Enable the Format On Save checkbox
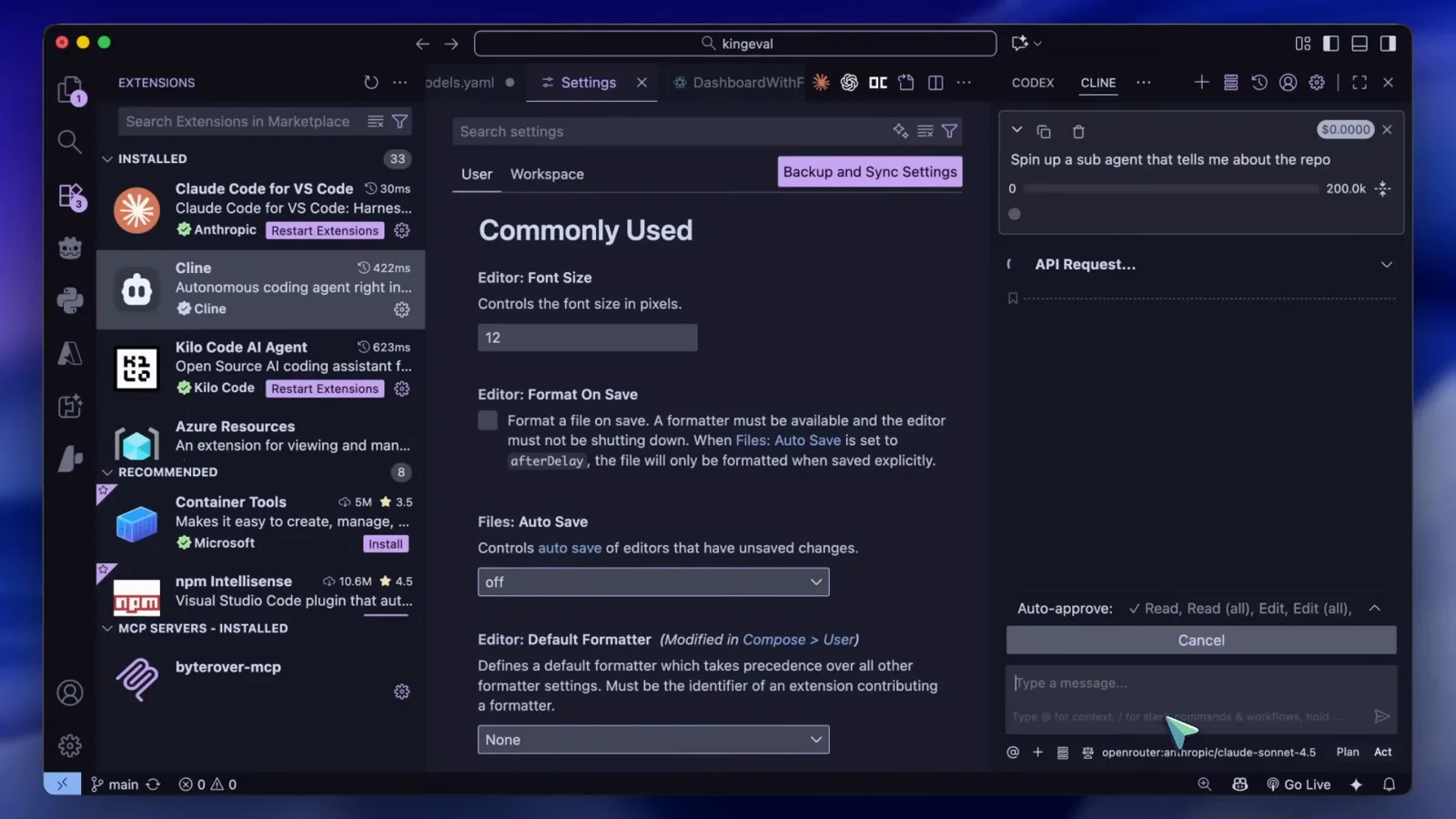 coord(488,420)
